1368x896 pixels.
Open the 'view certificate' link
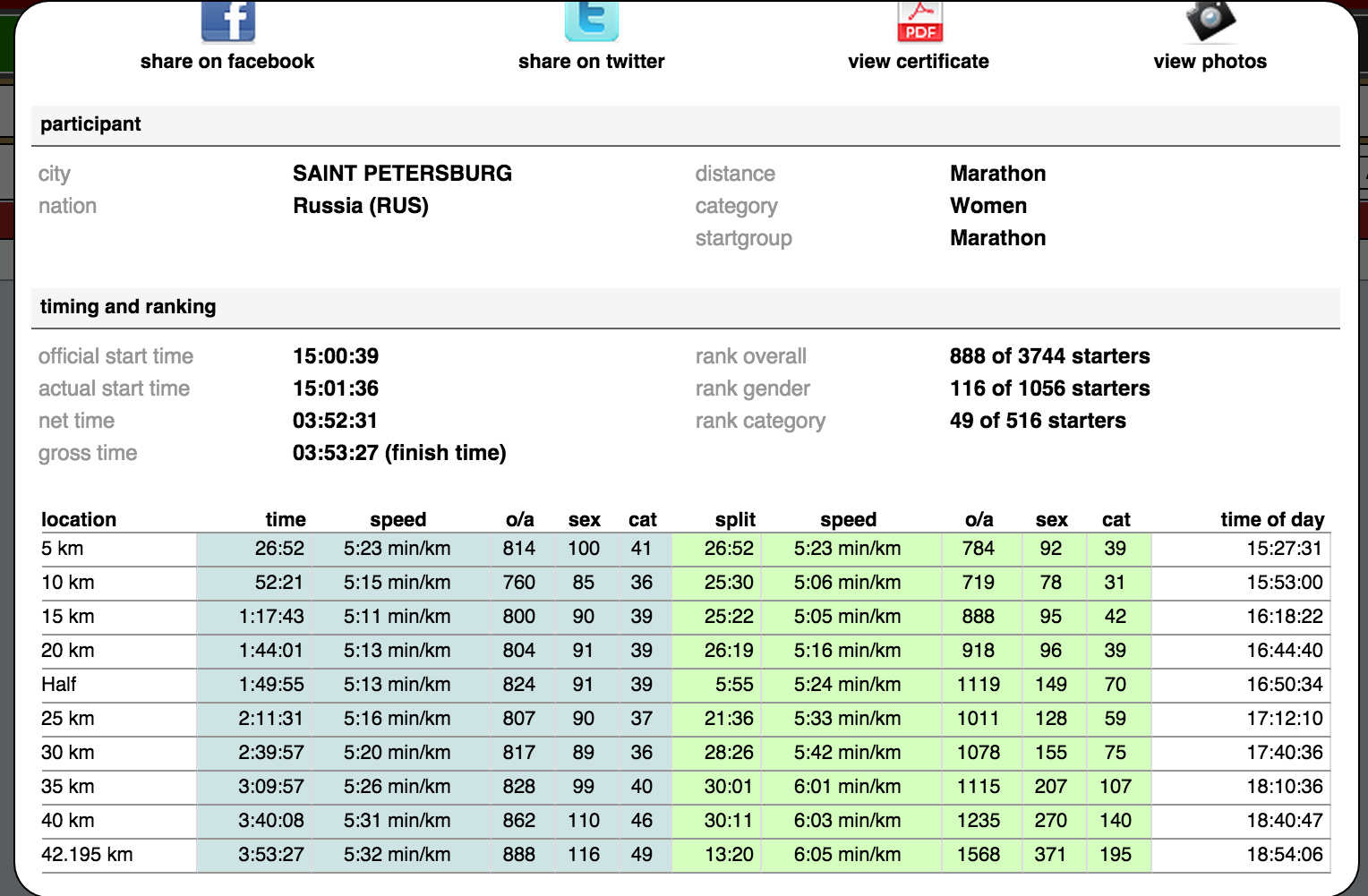[919, 62]
